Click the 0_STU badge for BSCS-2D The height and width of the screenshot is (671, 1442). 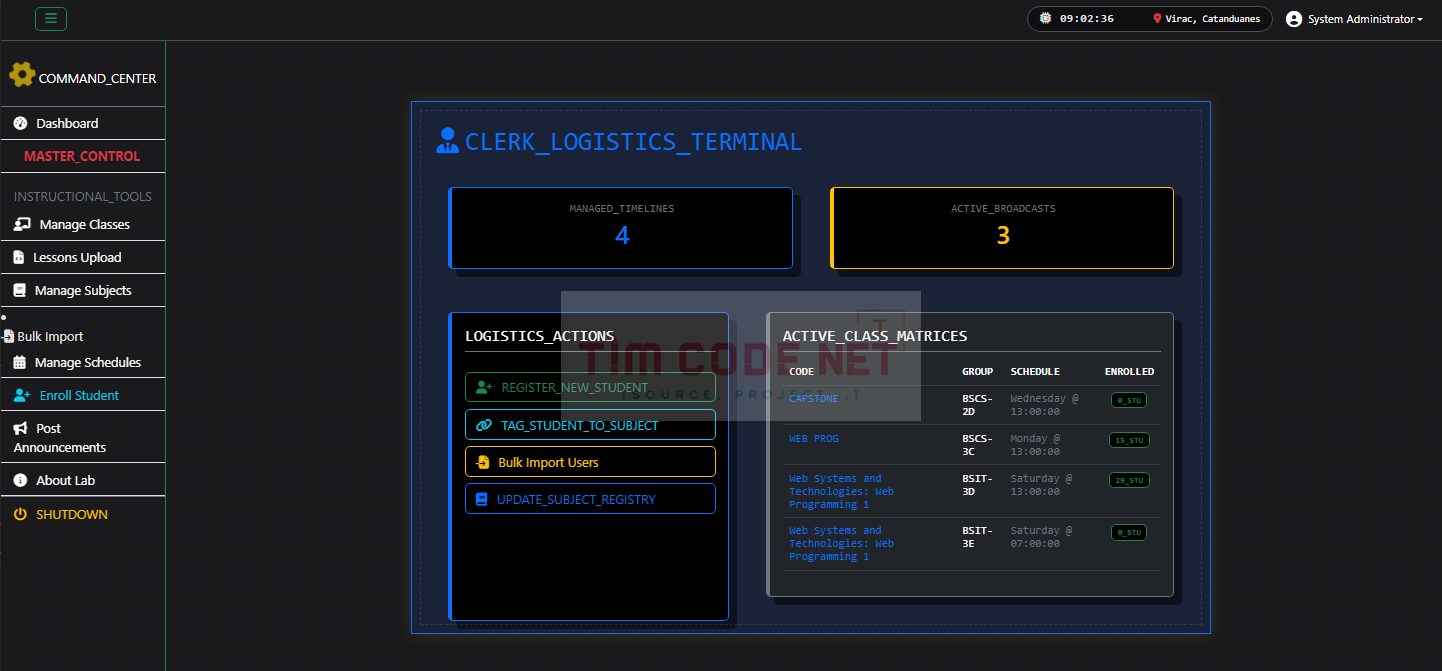click(x=1129, y=400)
